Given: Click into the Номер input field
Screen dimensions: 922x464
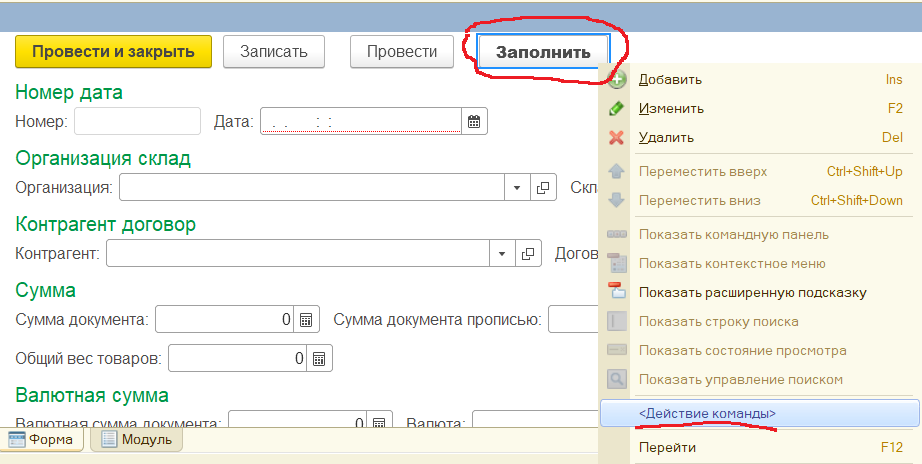Looking at the screenshot, I should [x=137, y=122].
